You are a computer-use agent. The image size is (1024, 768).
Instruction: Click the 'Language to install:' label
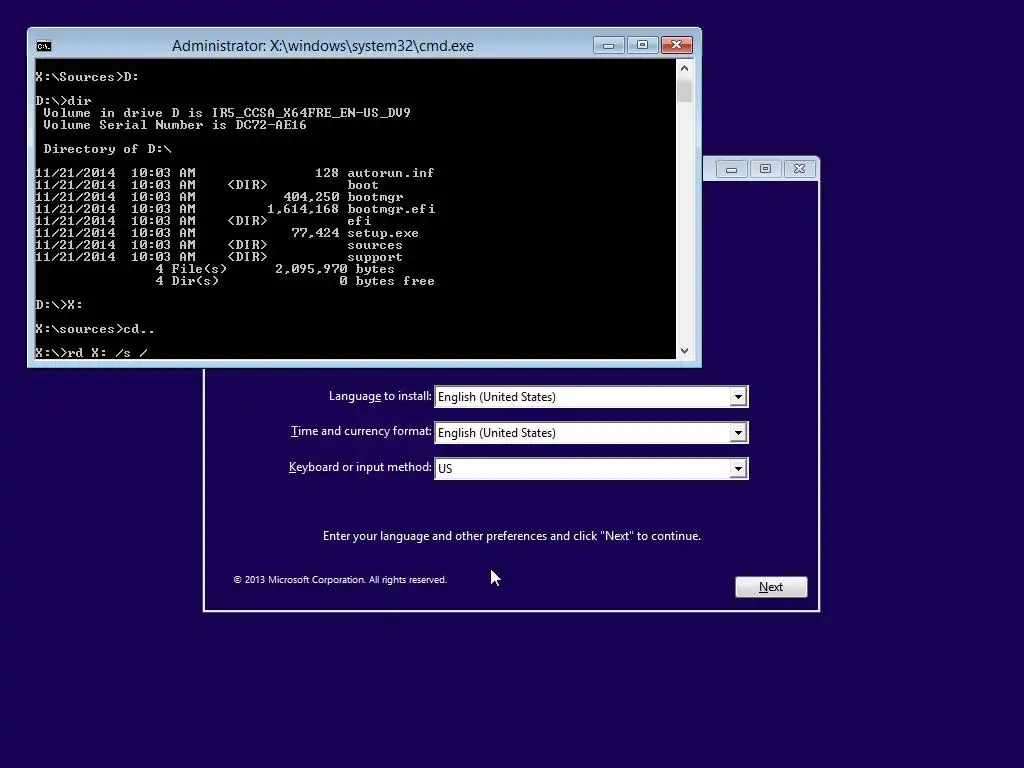coord(380,396)
